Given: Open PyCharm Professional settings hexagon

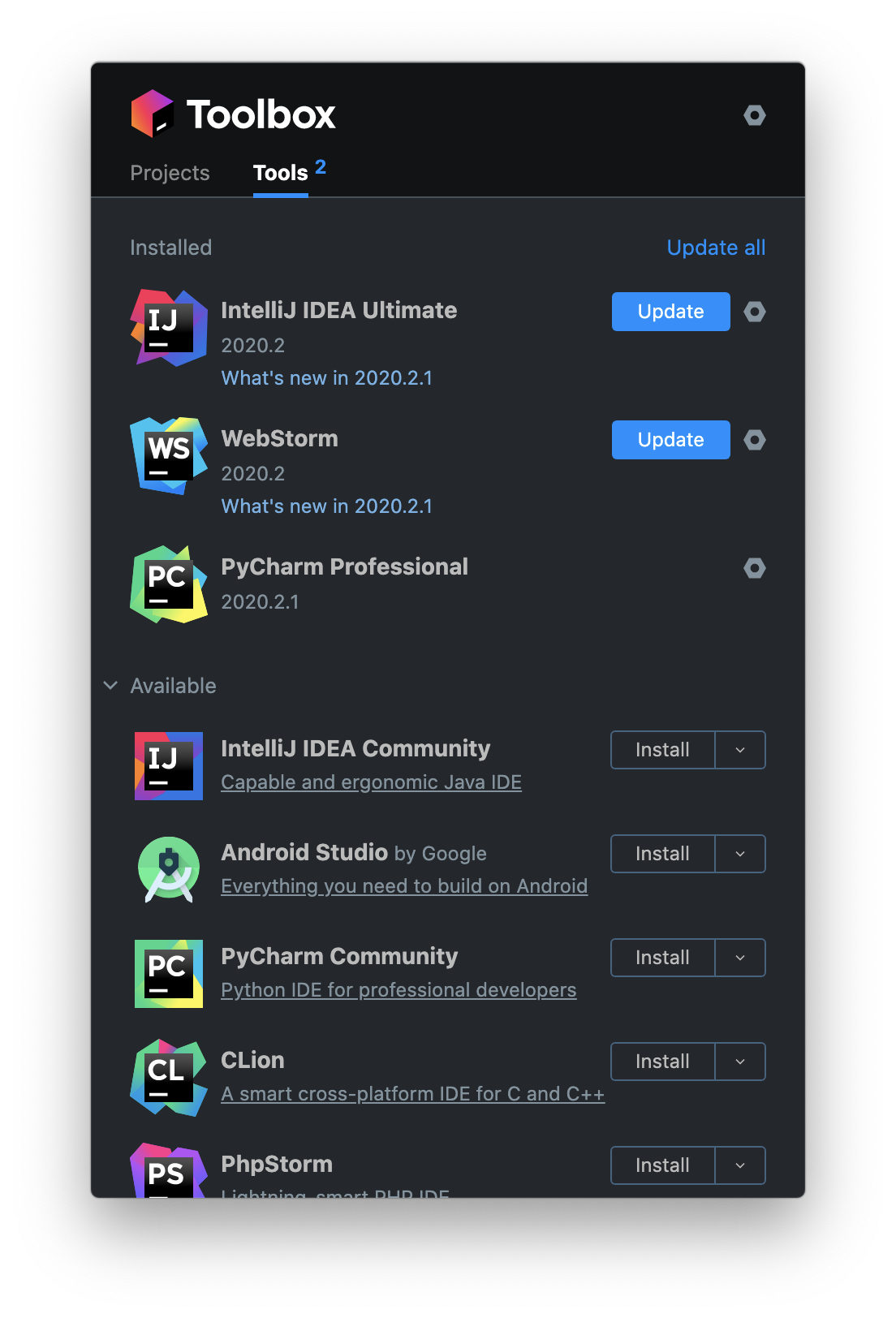Looking at the screenshot, I should point(755,568).
